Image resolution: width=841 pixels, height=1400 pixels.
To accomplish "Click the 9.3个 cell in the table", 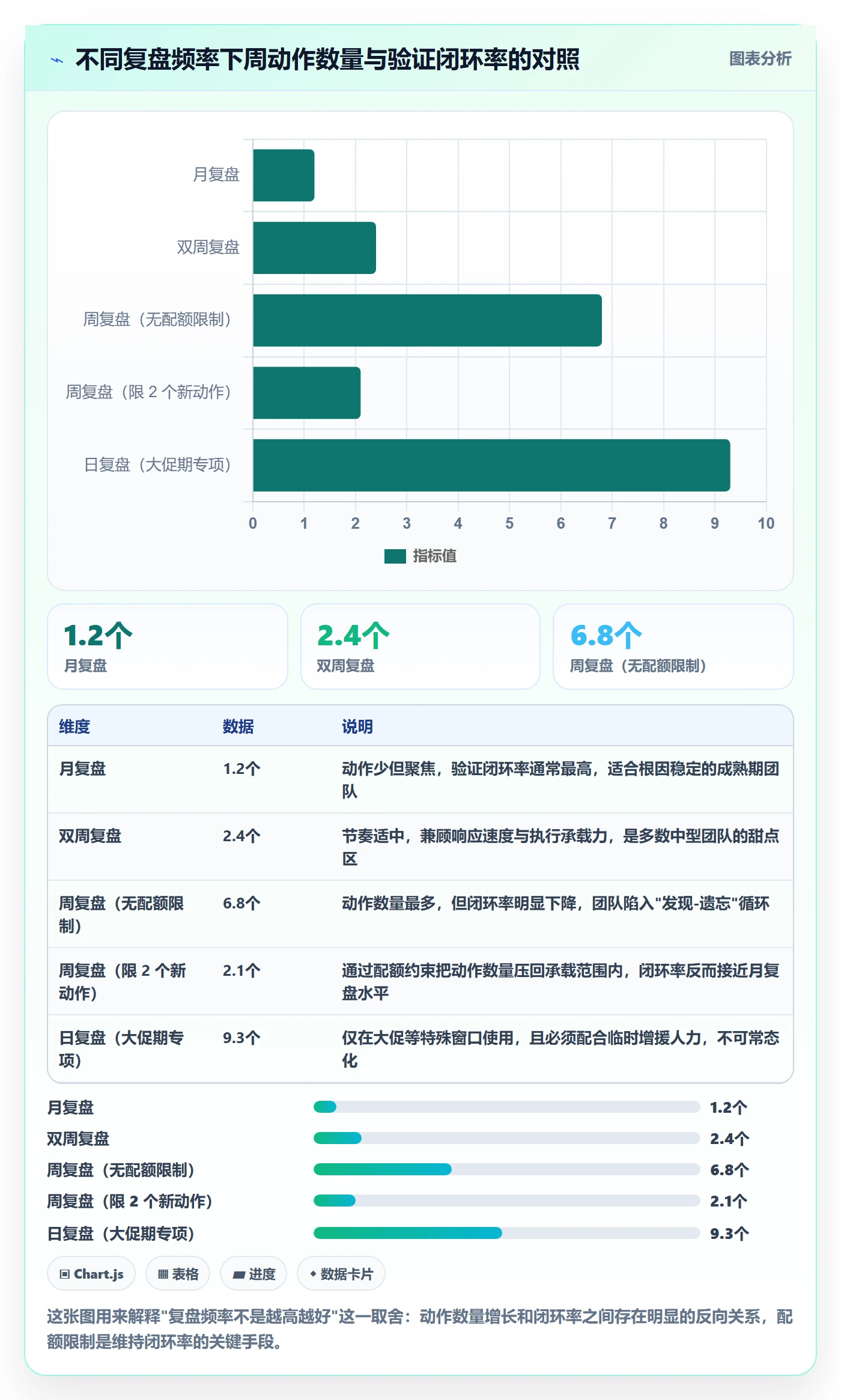I will 241,1038.
